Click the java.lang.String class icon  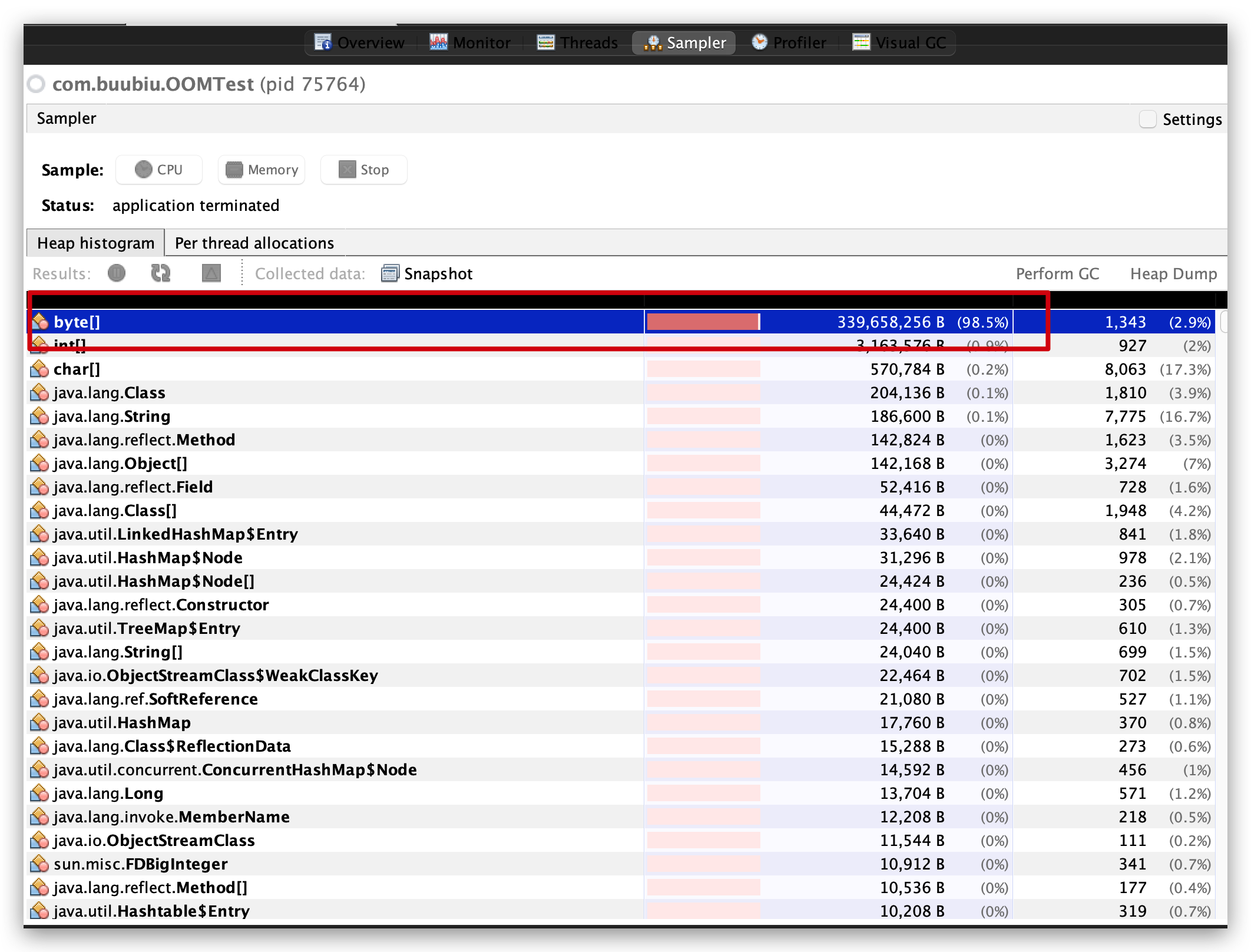tap(39, 416)
